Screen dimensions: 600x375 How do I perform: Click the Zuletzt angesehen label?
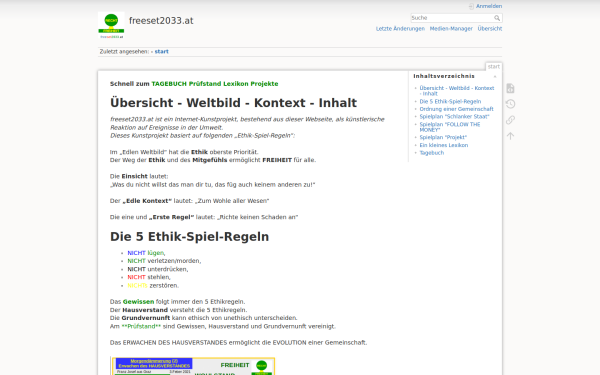click(x=124, y=52)
